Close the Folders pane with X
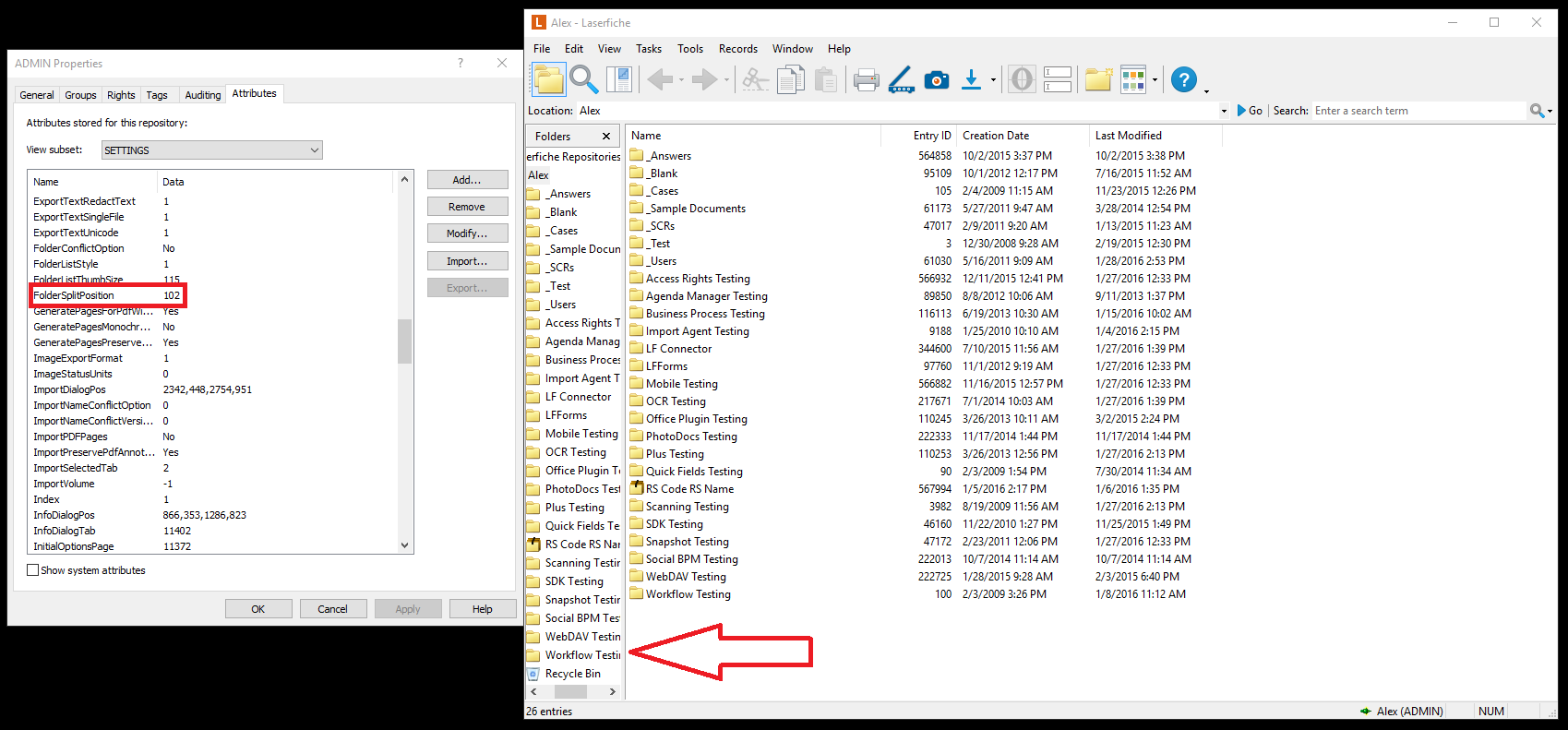 coord(606,136)
